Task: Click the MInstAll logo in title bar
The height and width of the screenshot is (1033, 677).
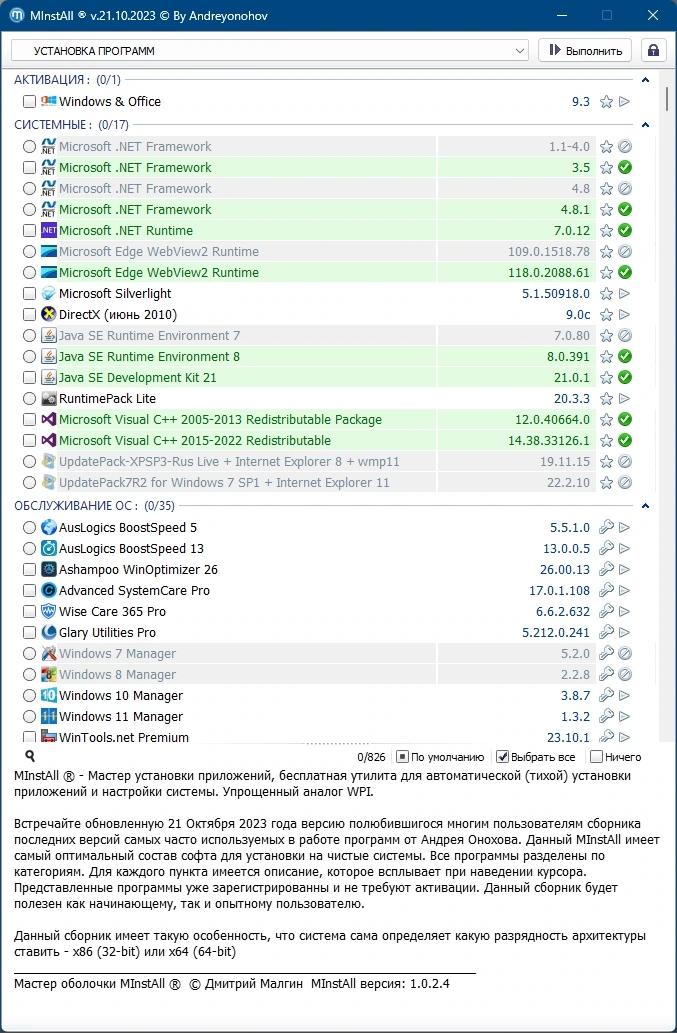Action: tap(17, 15)
